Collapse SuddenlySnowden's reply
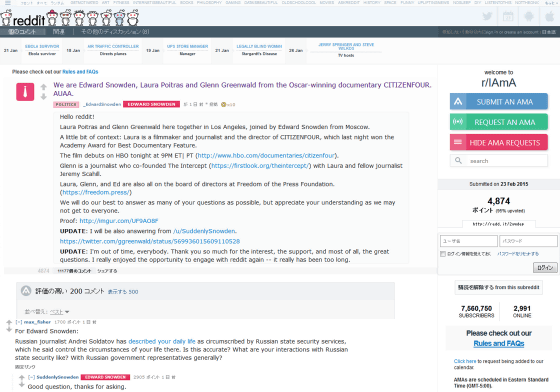The height and width of the screenshot is (392, 560). coord(31,377)
